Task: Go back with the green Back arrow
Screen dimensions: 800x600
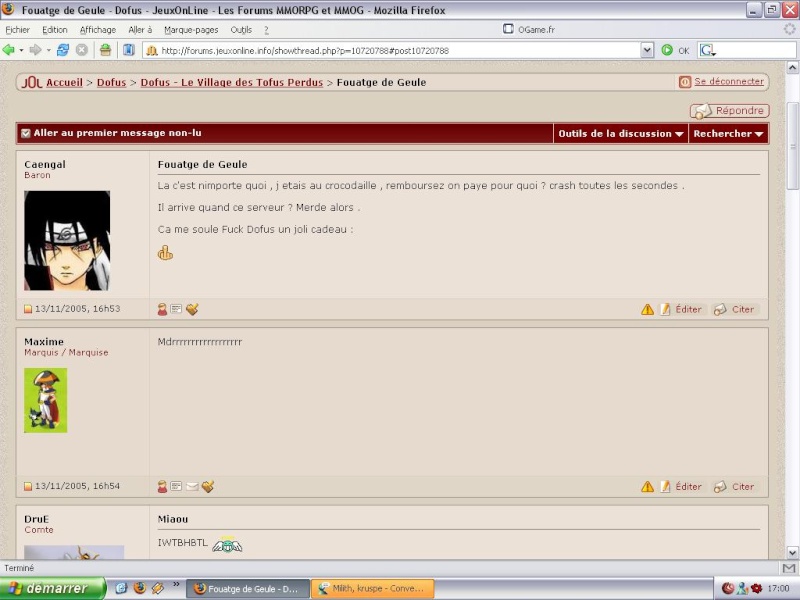Action: point(8,50)
